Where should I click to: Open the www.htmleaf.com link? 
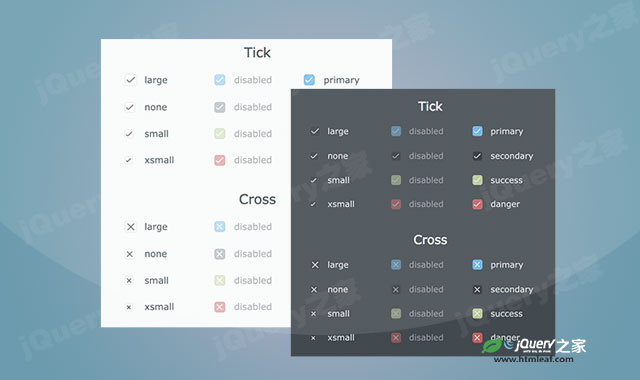533,359
